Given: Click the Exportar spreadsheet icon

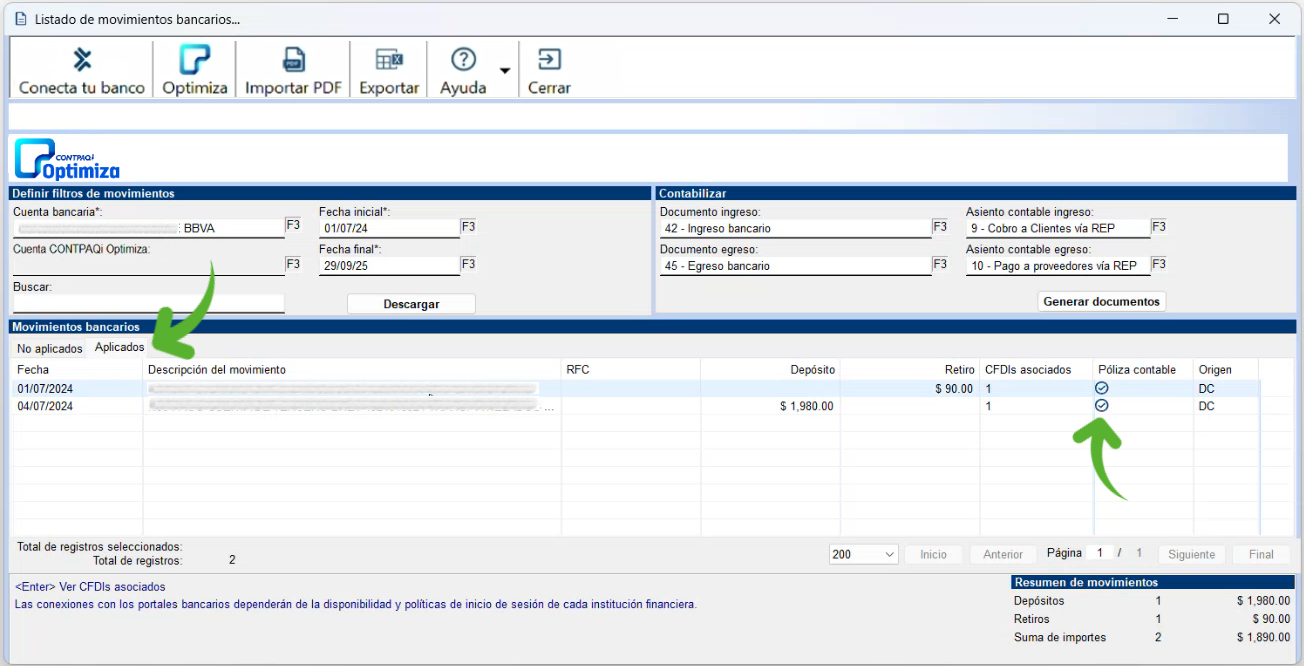Looking at the screenshot, I should click(389, 60).
